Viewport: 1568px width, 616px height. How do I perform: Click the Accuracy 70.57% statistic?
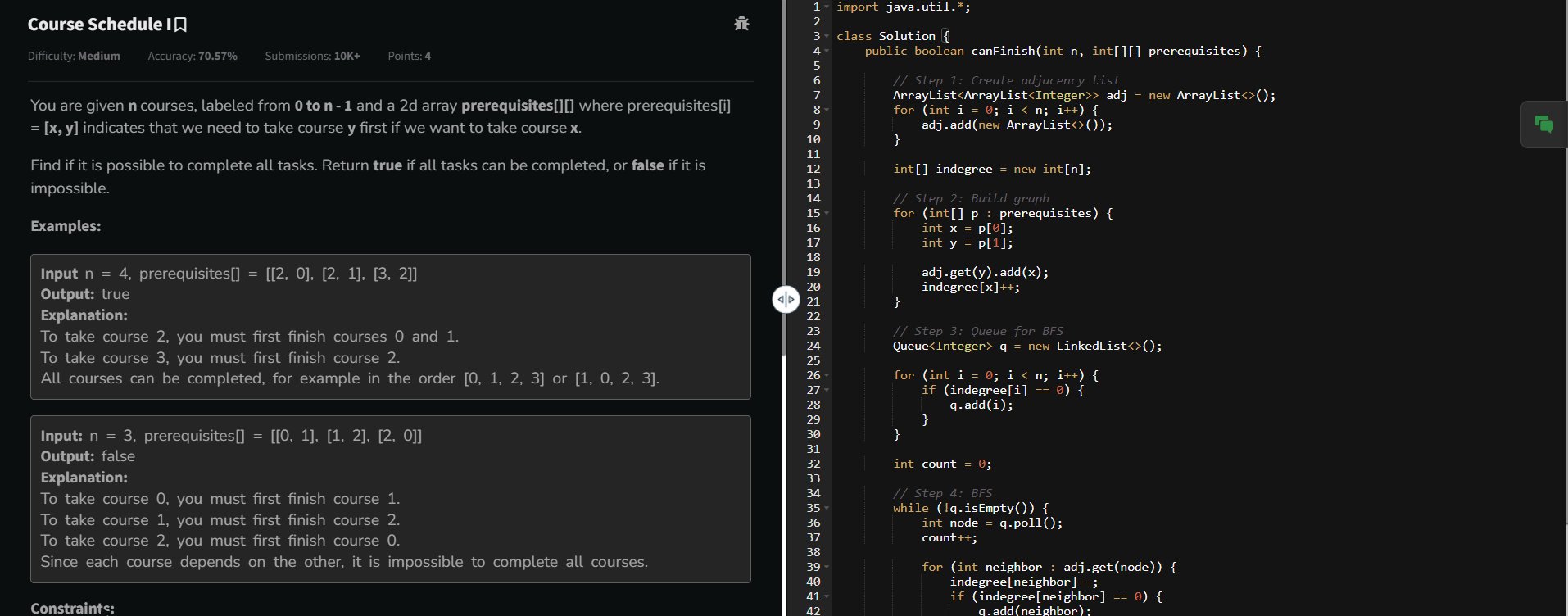coord(193,56)
